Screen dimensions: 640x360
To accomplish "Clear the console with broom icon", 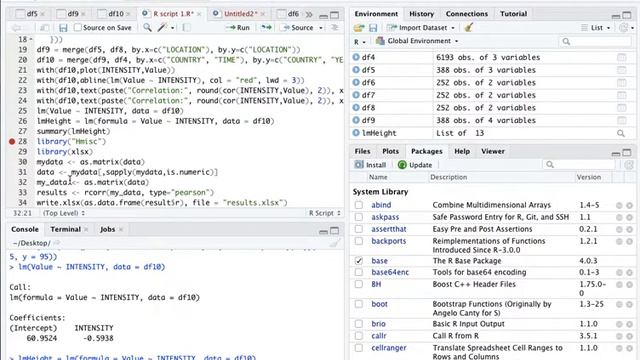I will pos(334,243).
